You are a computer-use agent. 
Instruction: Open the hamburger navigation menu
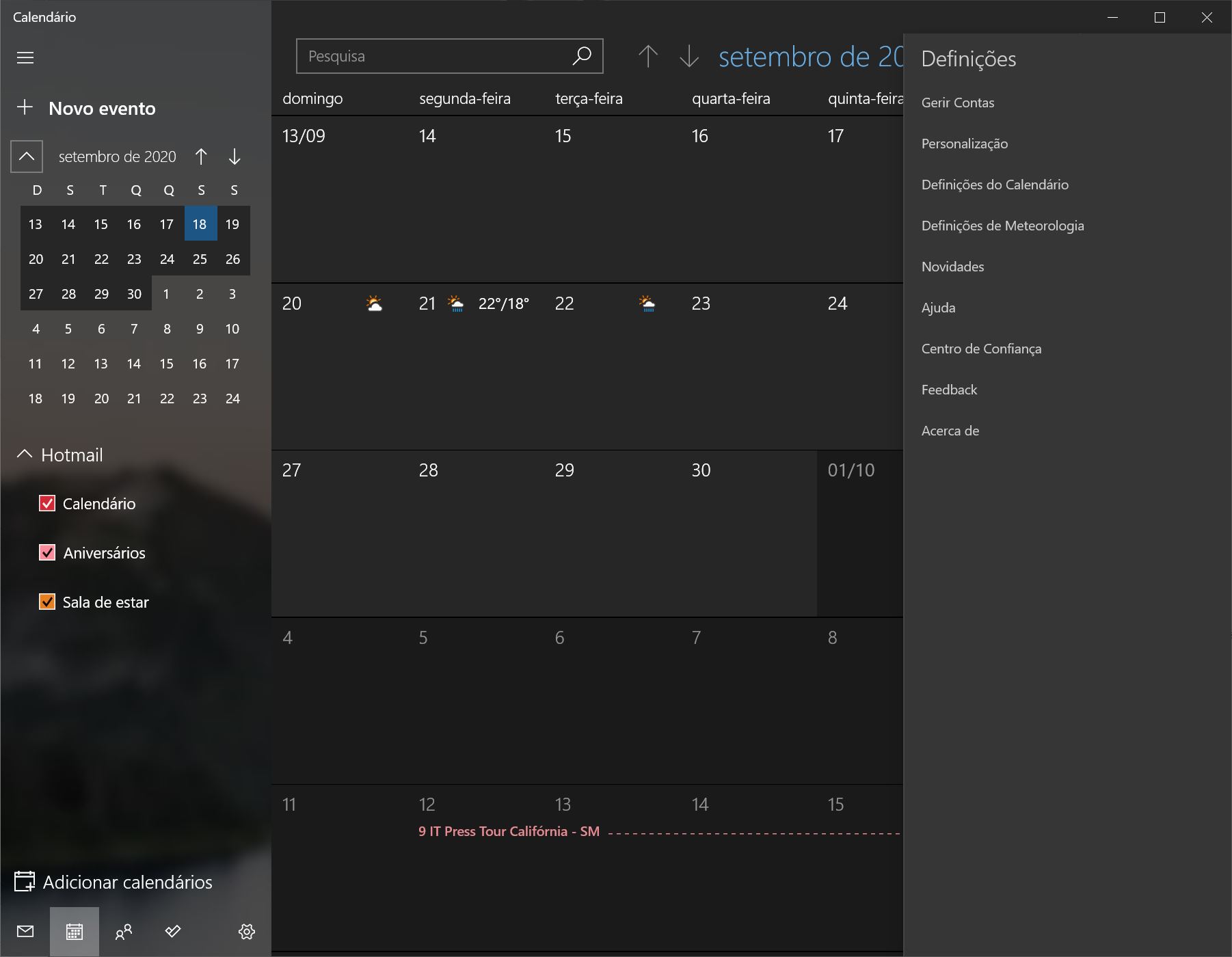[25, 57]
